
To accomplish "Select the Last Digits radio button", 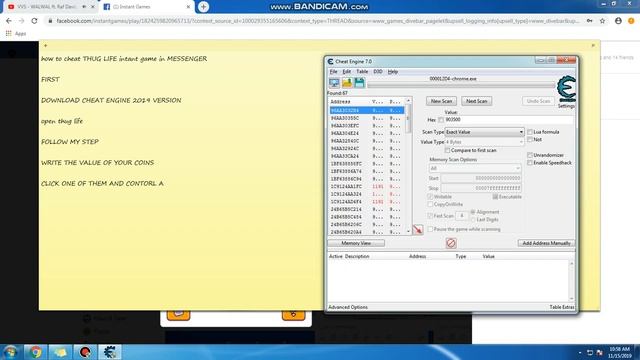I will (x=473, y=220).
